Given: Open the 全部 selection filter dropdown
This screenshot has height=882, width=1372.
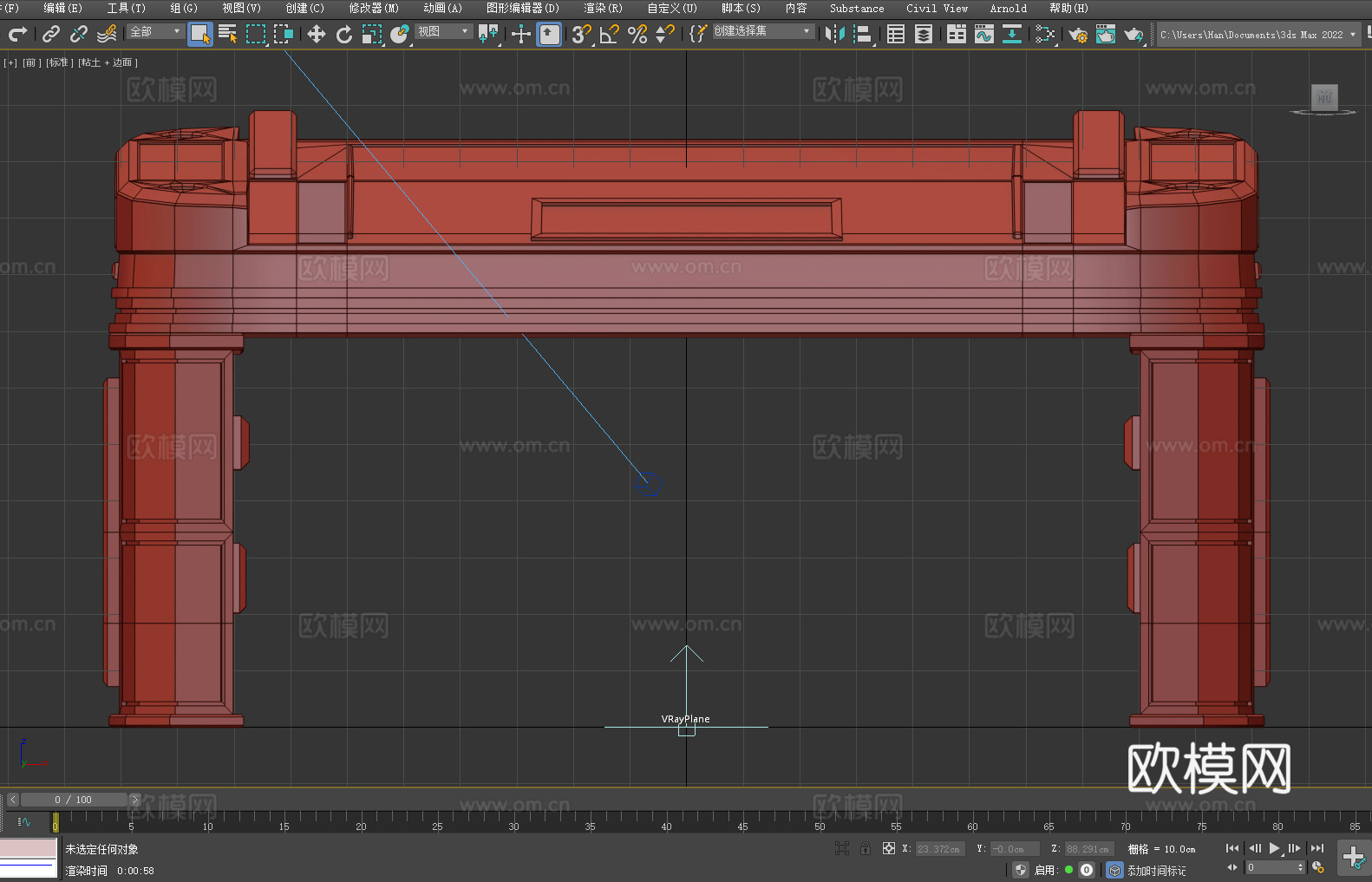Looking at the screenshot, I should point(155,31).
